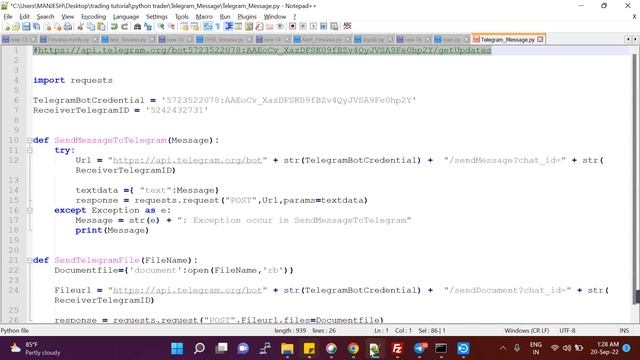
Task: Toggle synchronize horizontal scrolling icon
Action: click(195, 27)
